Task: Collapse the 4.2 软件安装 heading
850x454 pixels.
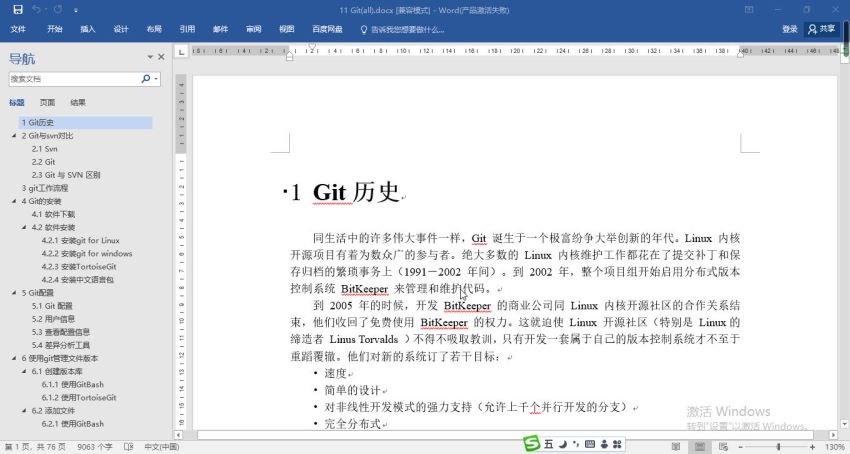Action: click(x=24, y=227)
